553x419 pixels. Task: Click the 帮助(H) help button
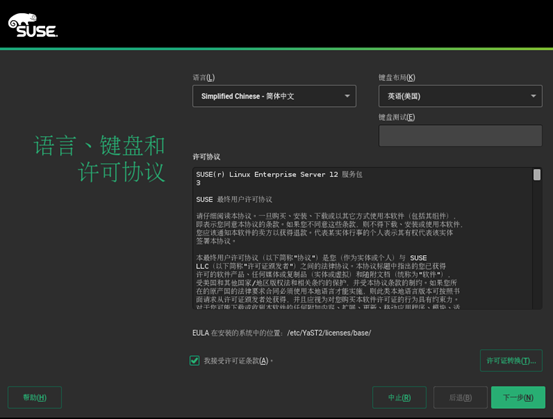pyautogui.click(x=35, y=397)
